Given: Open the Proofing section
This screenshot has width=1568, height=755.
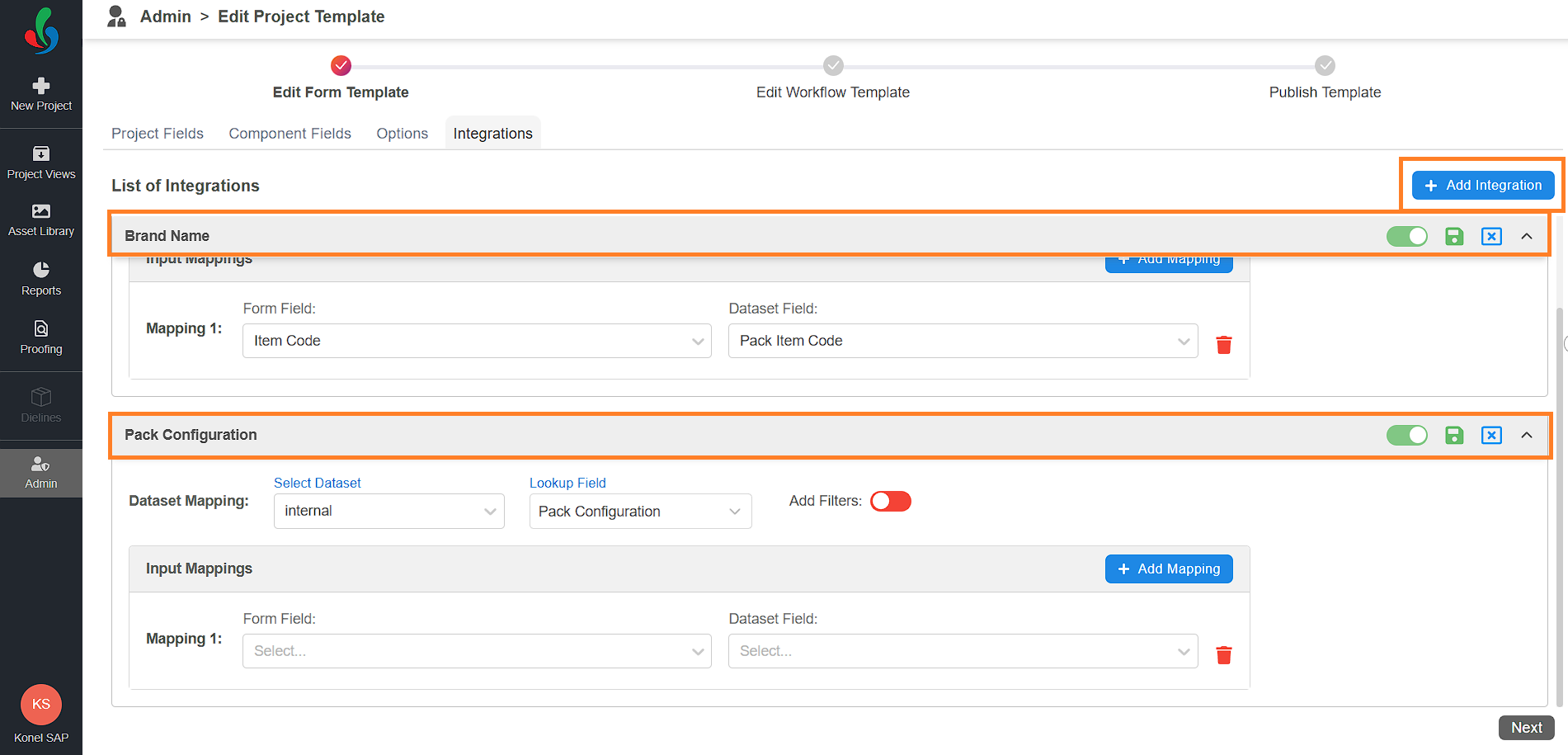Looking at the screenshot, I should tap(41, 337).
